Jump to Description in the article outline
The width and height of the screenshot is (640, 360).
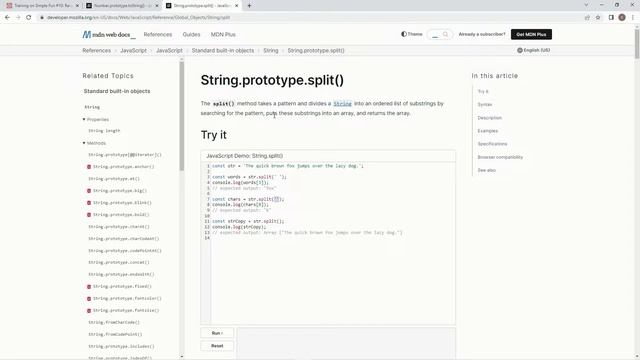pyautogui.click(x=489, y=118)
